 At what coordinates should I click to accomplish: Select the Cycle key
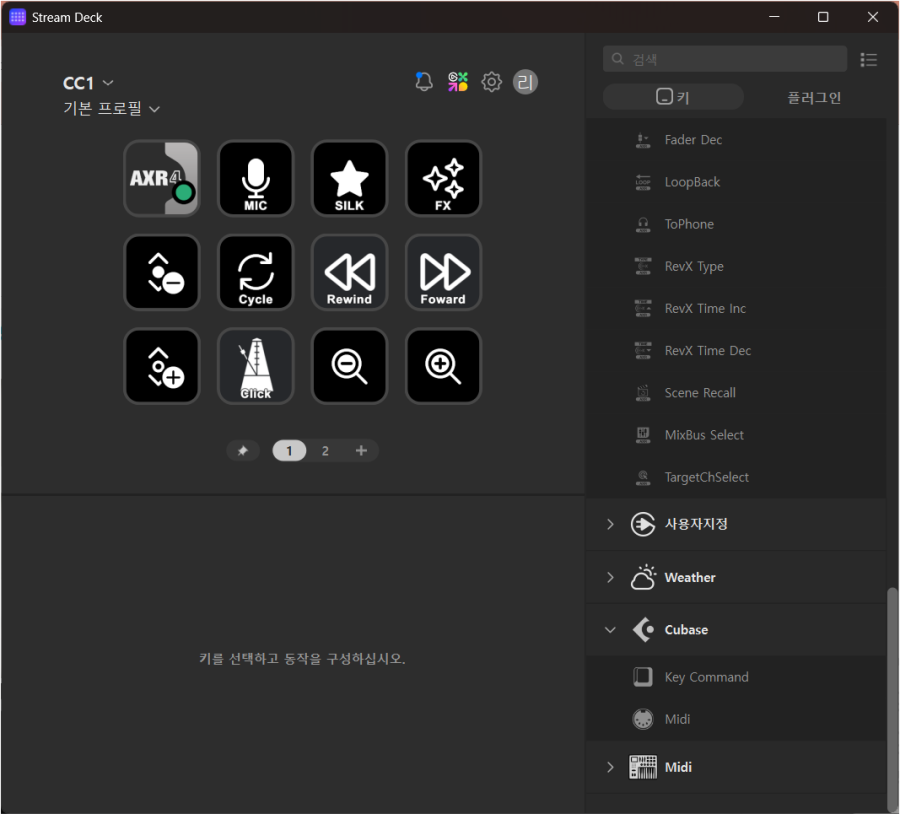point(255,272)
